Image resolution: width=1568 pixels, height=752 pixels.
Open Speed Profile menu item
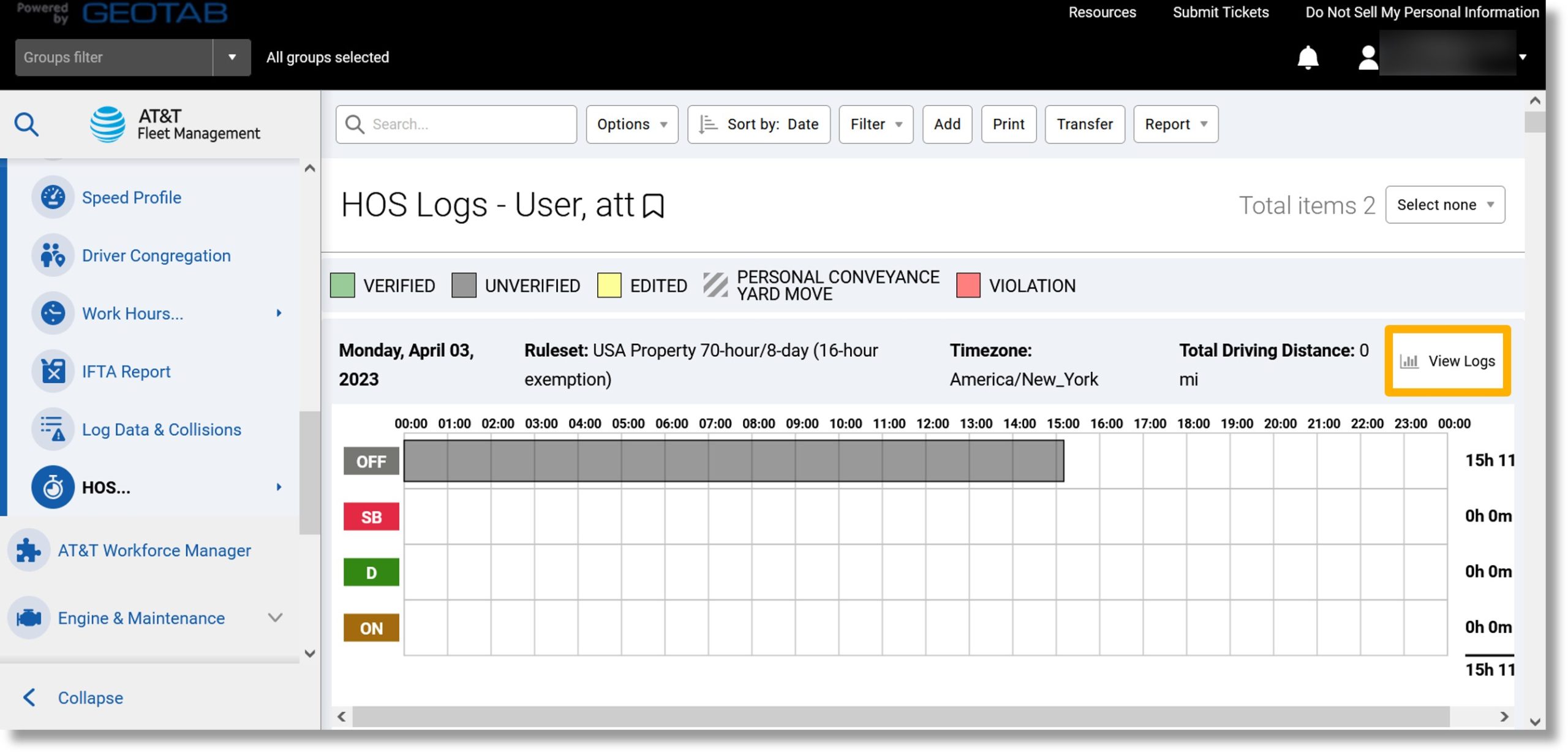click(x=132, y=197)
